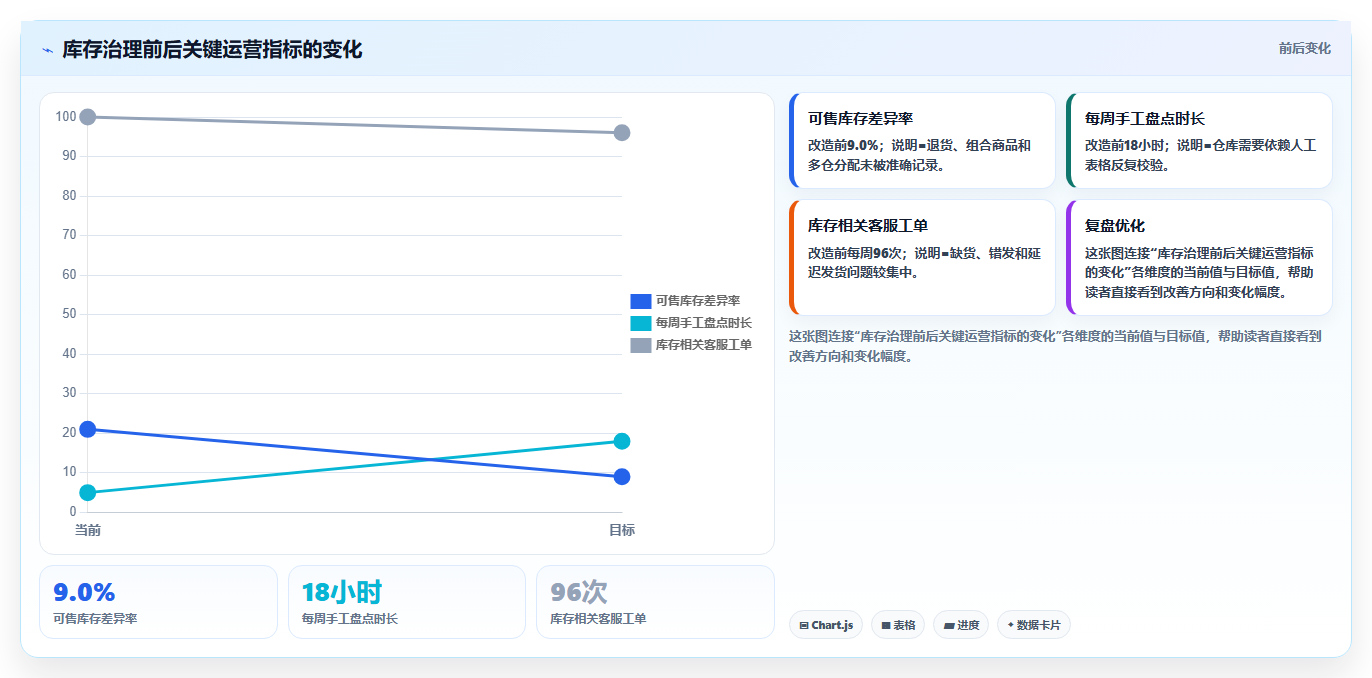This screenshot has height=678, width=1372.
Task: Click the 当前 x-axis label
Action: pyautogui.click(x=88, y=530)
